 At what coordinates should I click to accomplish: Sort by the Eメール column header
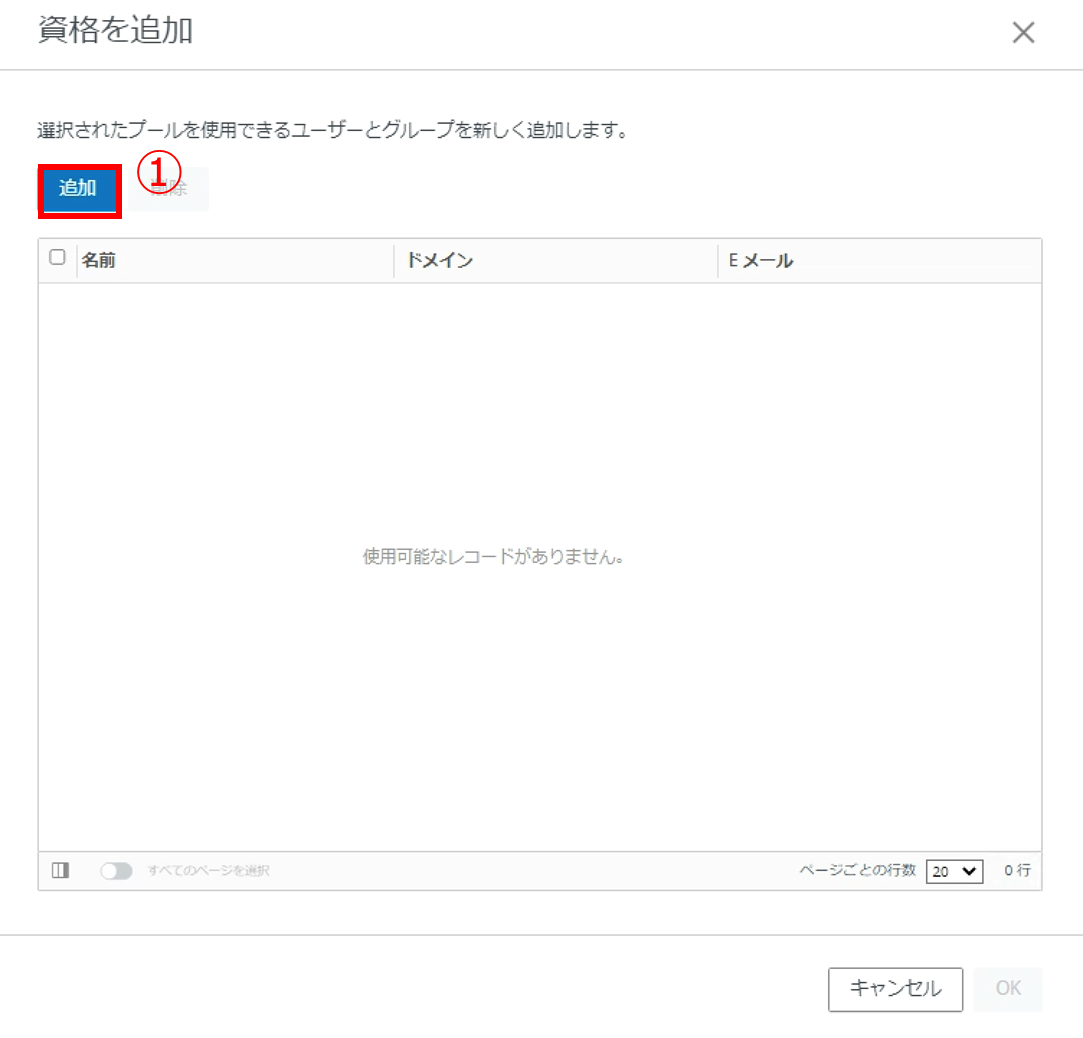760,261
